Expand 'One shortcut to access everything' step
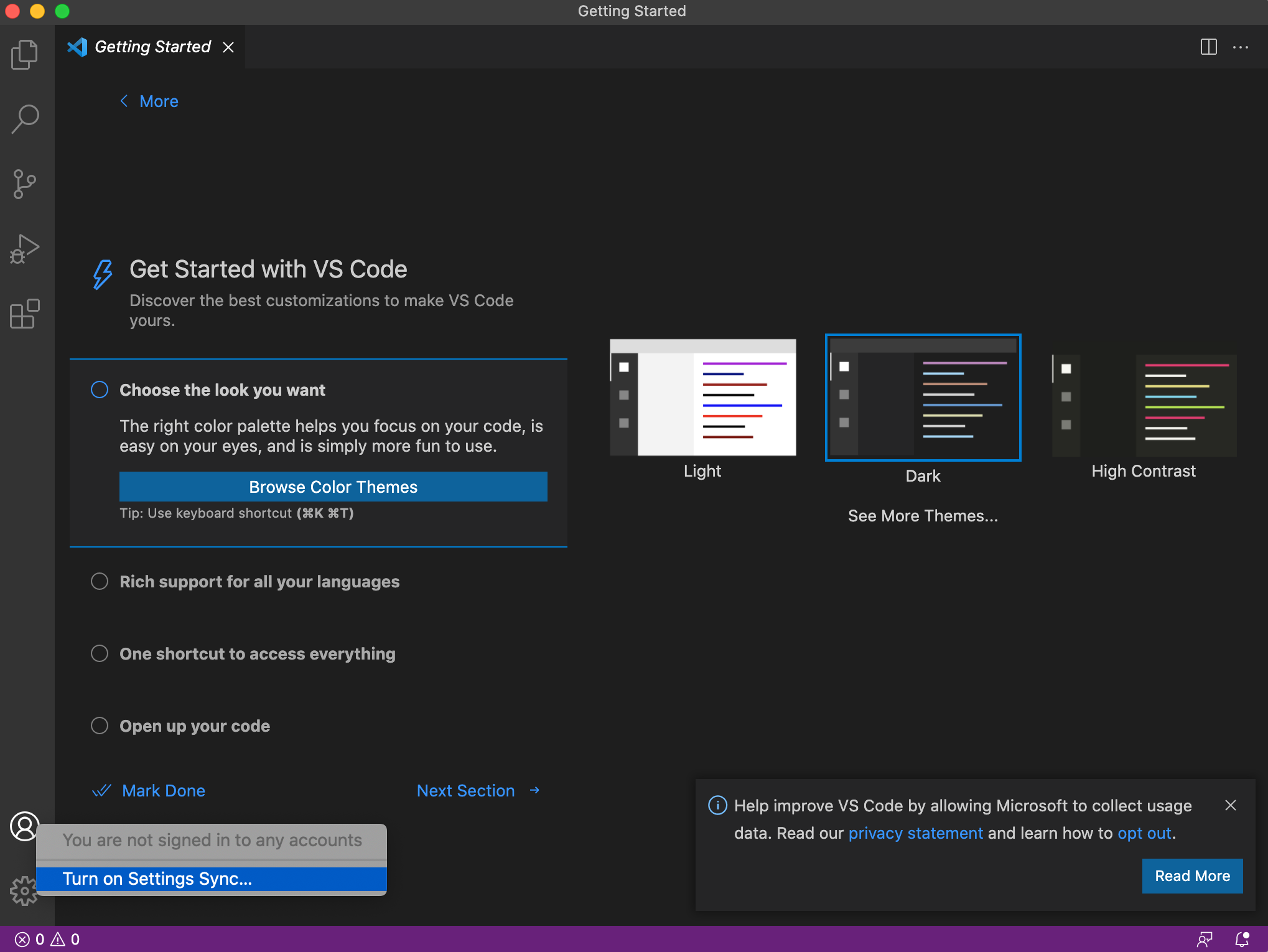Image resolution: width=1268 pixels, height=952 pixels. (257, 654)
